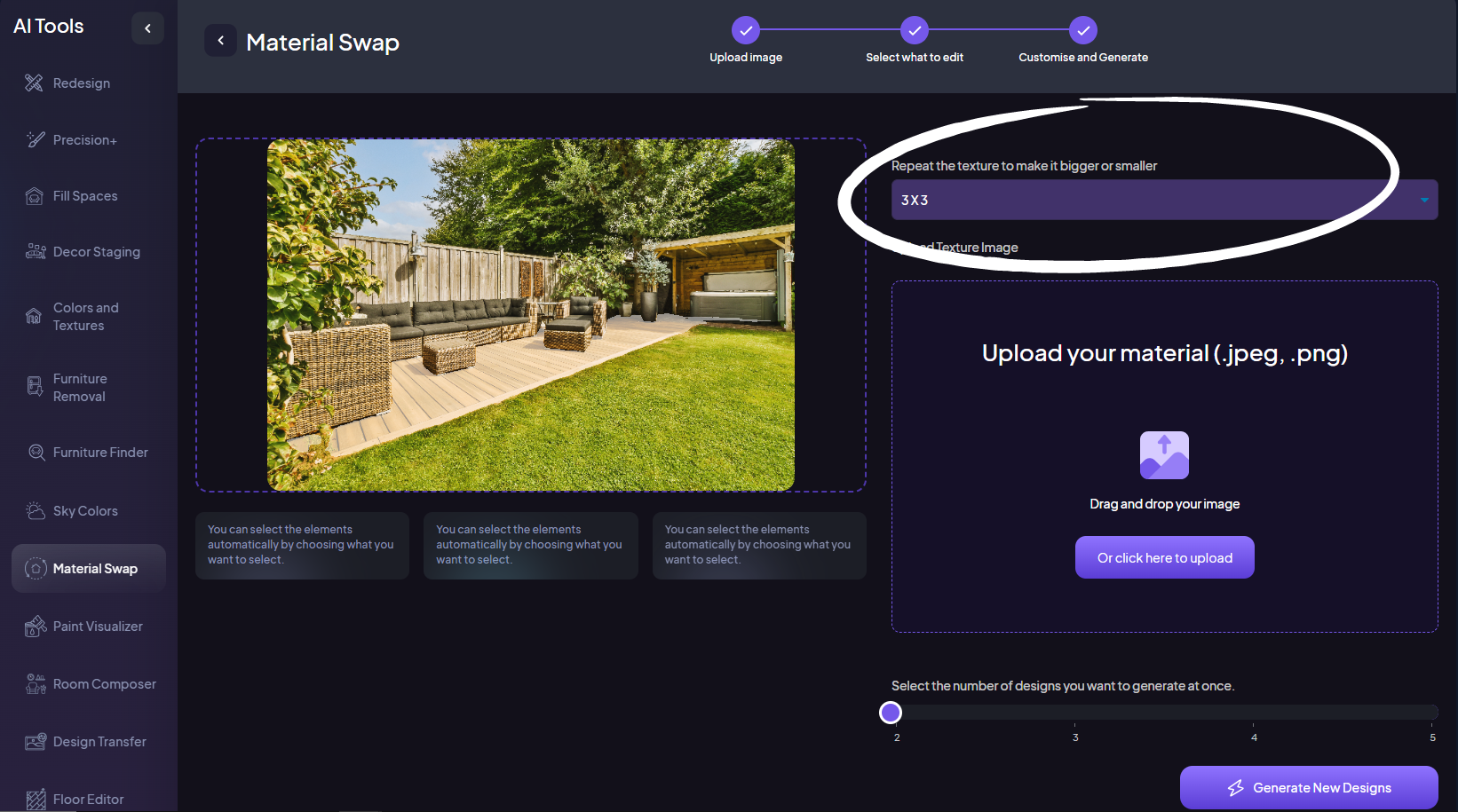Go to Select what to edit step
1458x812 pixels.
click(x=915, y=30)
